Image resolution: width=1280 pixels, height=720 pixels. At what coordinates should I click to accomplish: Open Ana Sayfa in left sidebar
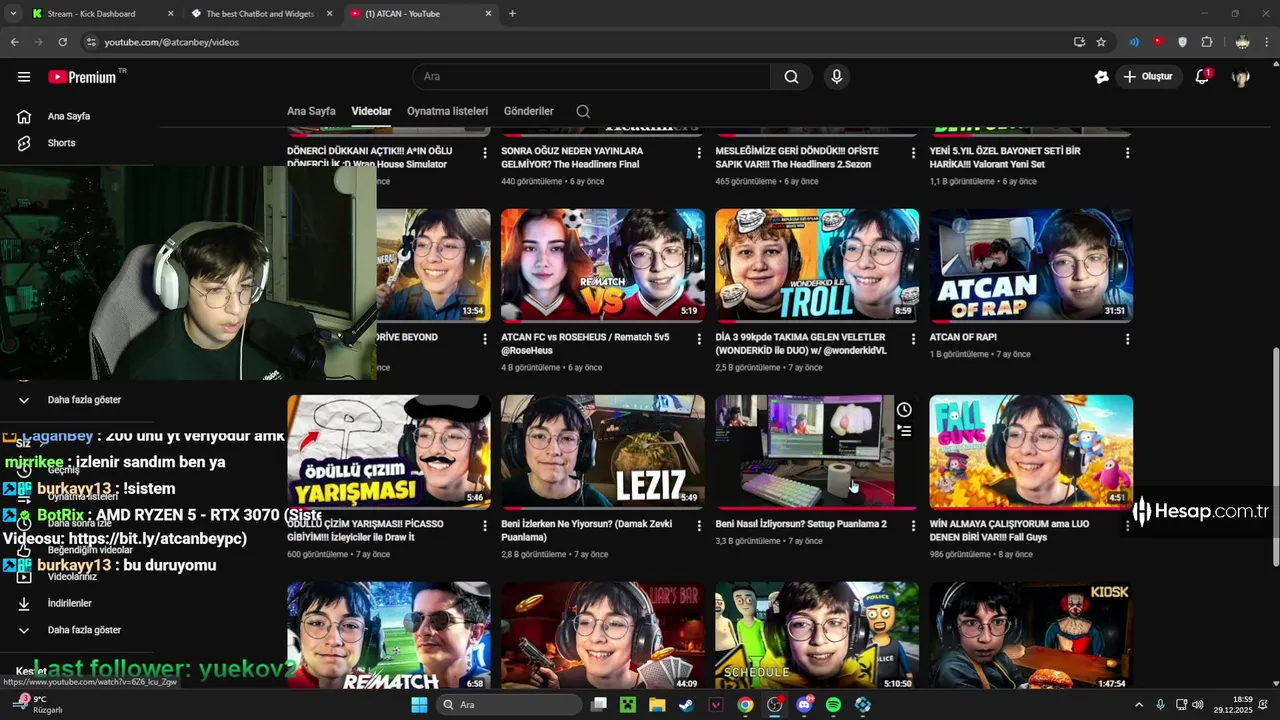pos(68,116)
